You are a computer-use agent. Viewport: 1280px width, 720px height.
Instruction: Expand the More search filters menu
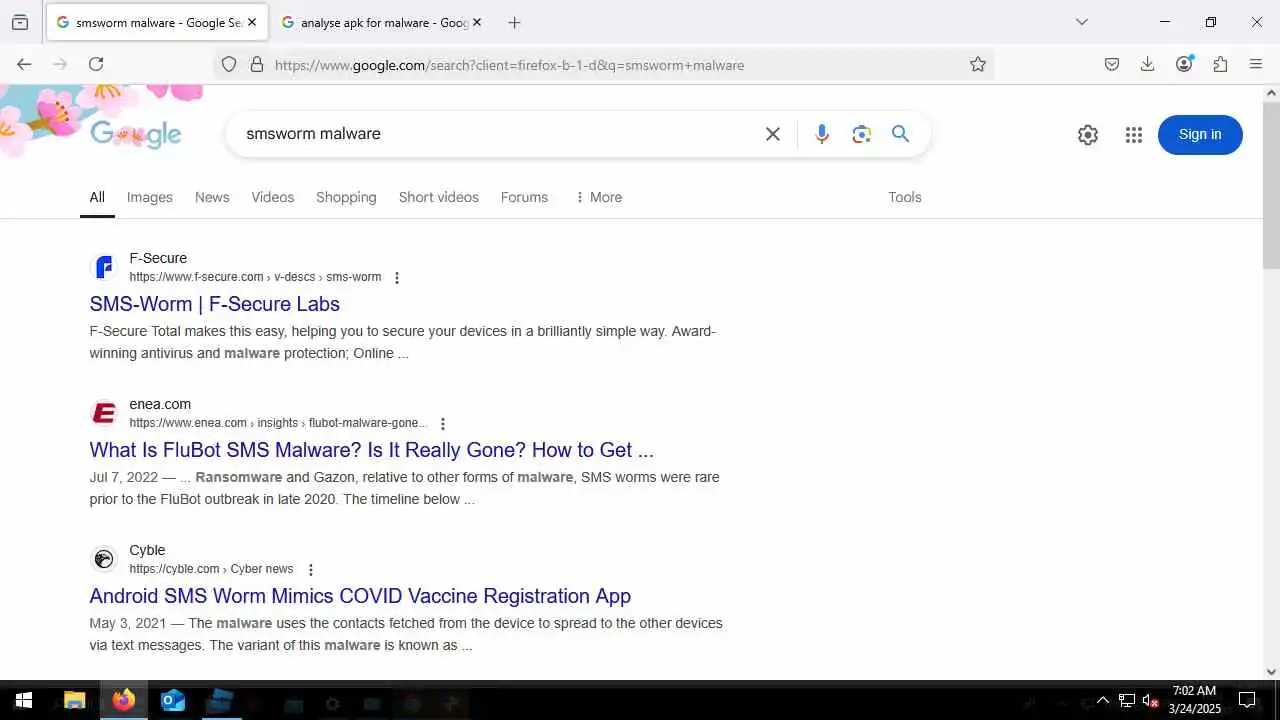[598, 197]
